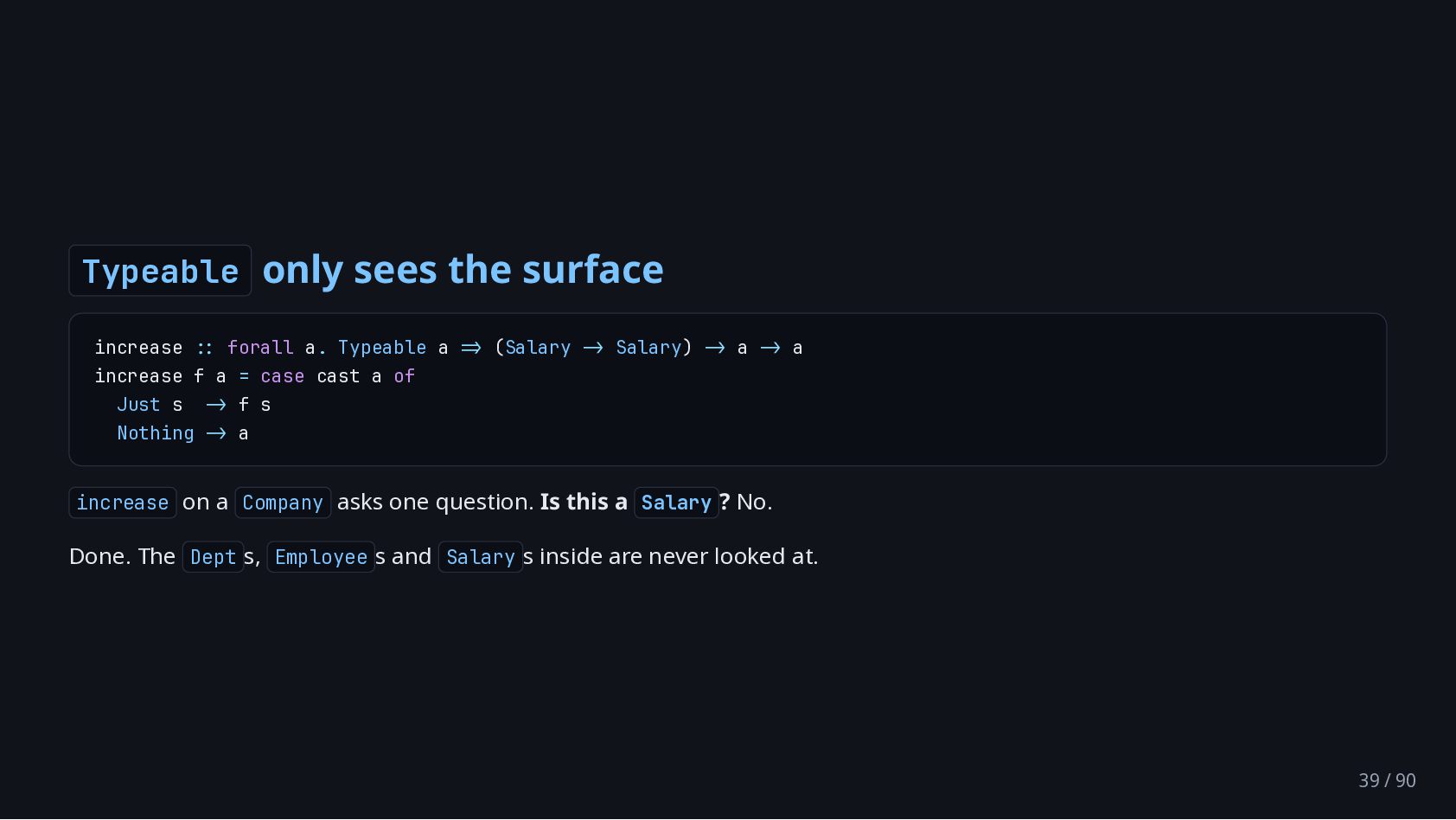Viewport: 1456px width, 820px height.
Task: Click the "Salary" chip in the last sentence
Action: click(x=481, y=557)
